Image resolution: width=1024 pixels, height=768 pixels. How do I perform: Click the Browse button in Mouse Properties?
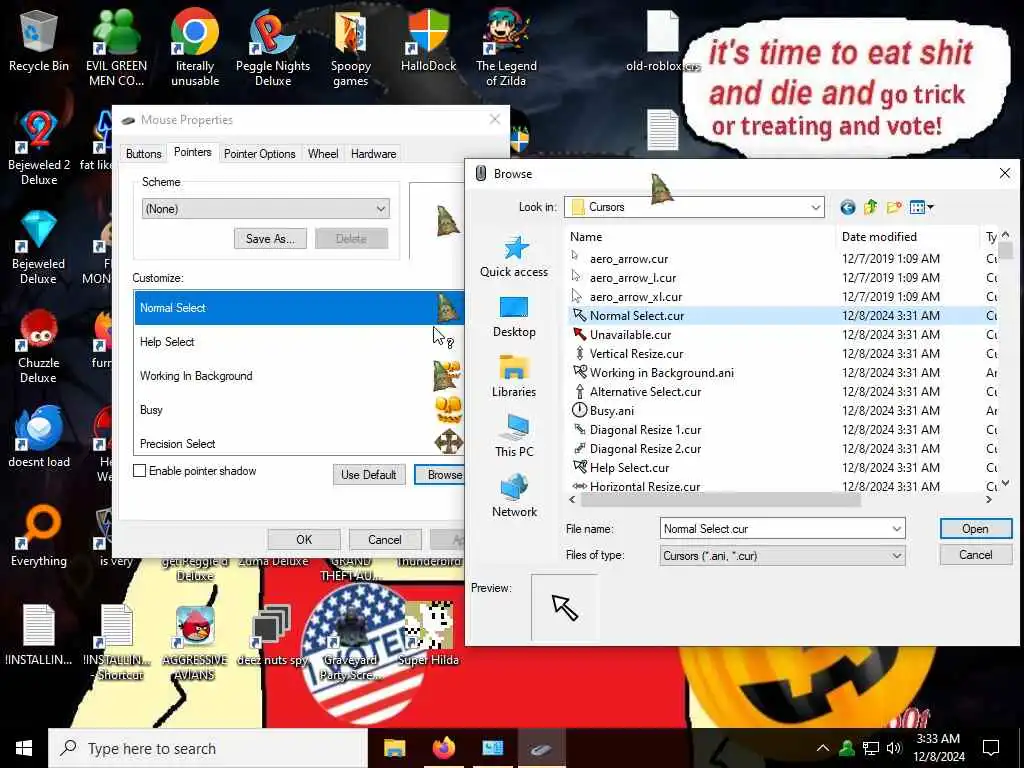[x=440, y=475]
